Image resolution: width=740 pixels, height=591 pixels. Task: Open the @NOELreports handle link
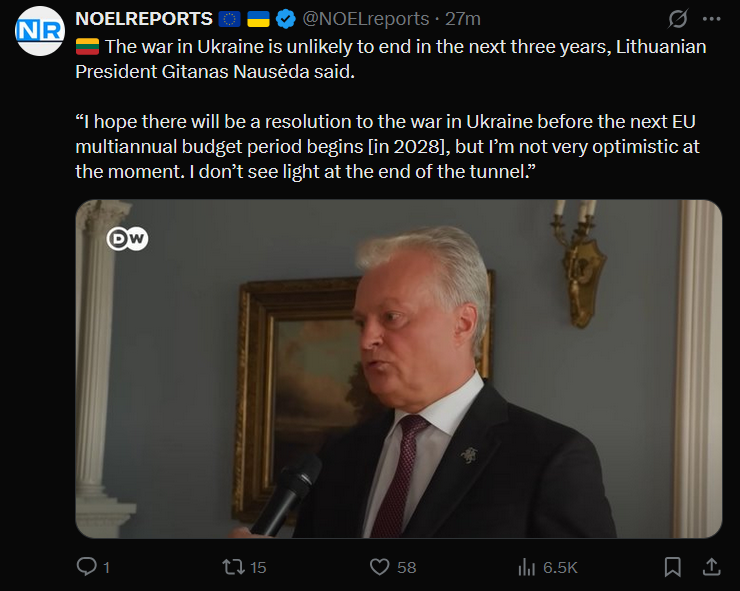365,19
